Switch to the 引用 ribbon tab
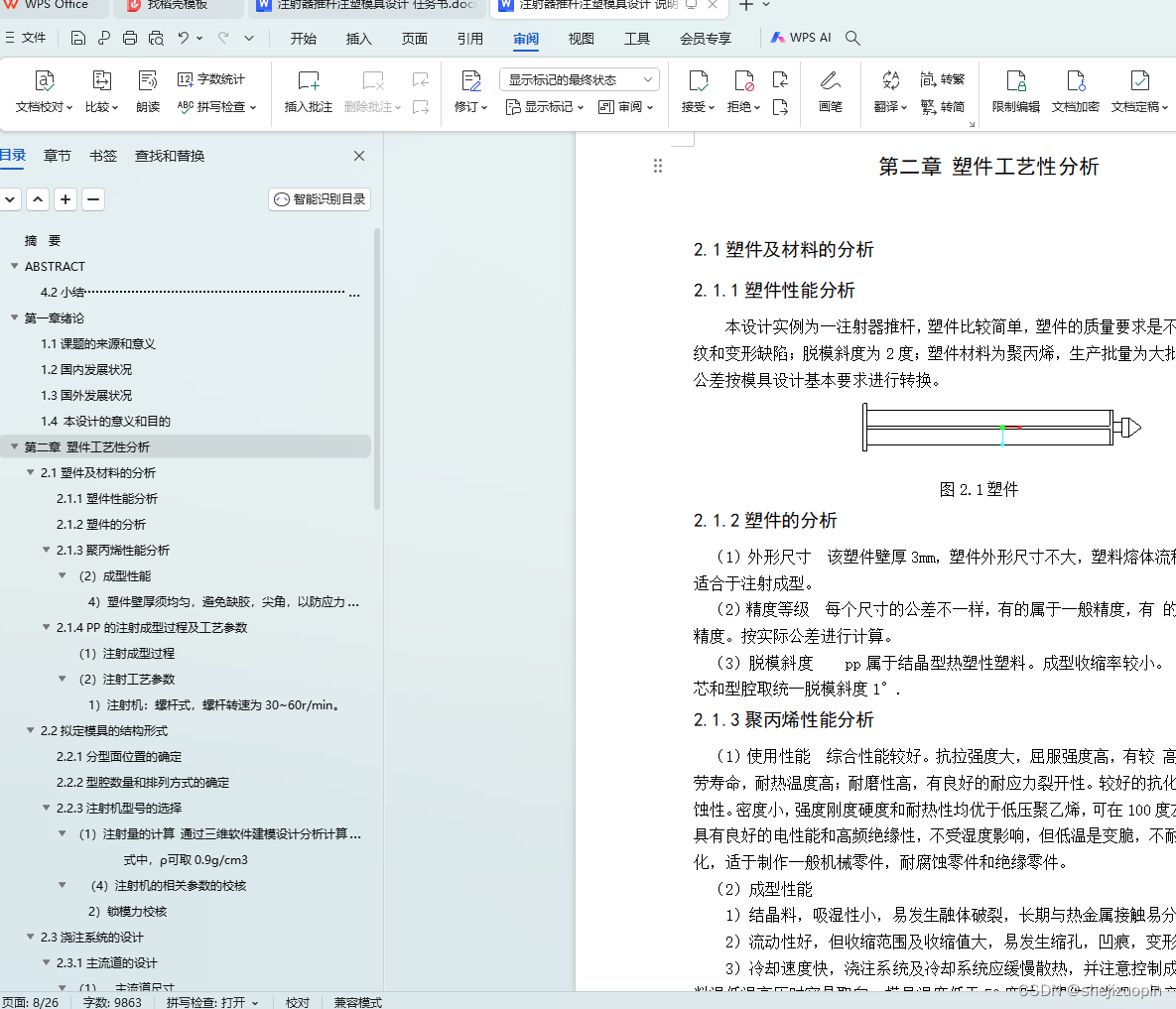The height and width of the screenshot is (1009, 1176). coord(470,39)
